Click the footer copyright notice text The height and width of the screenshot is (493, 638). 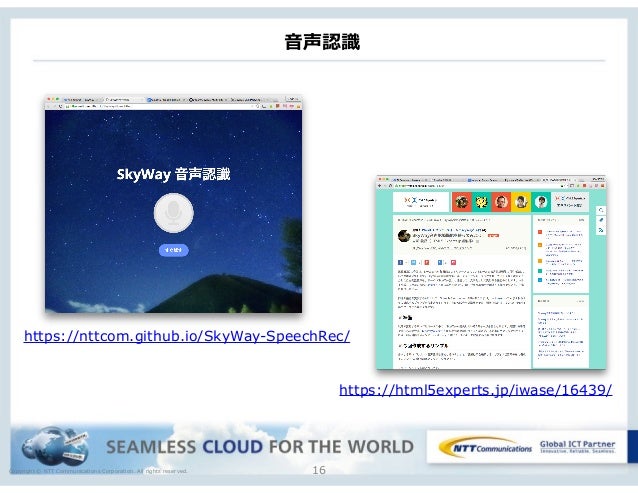pyautogui.click(x=98, y=471)
